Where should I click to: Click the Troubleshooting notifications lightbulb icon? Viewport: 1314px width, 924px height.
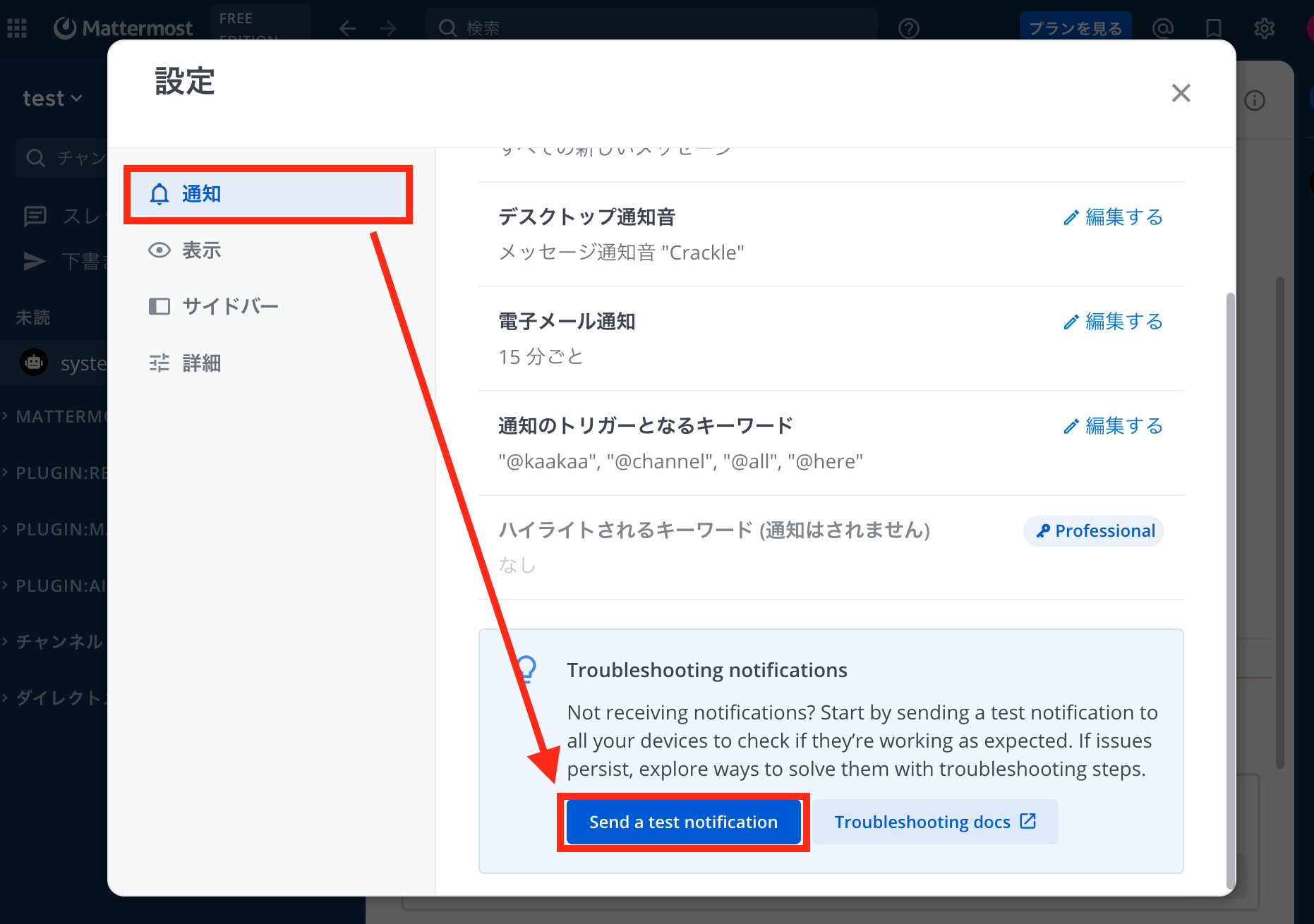tap(526, 670)
